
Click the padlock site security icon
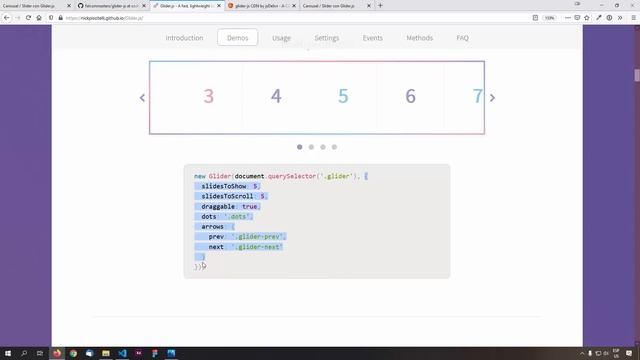[60, 18]
